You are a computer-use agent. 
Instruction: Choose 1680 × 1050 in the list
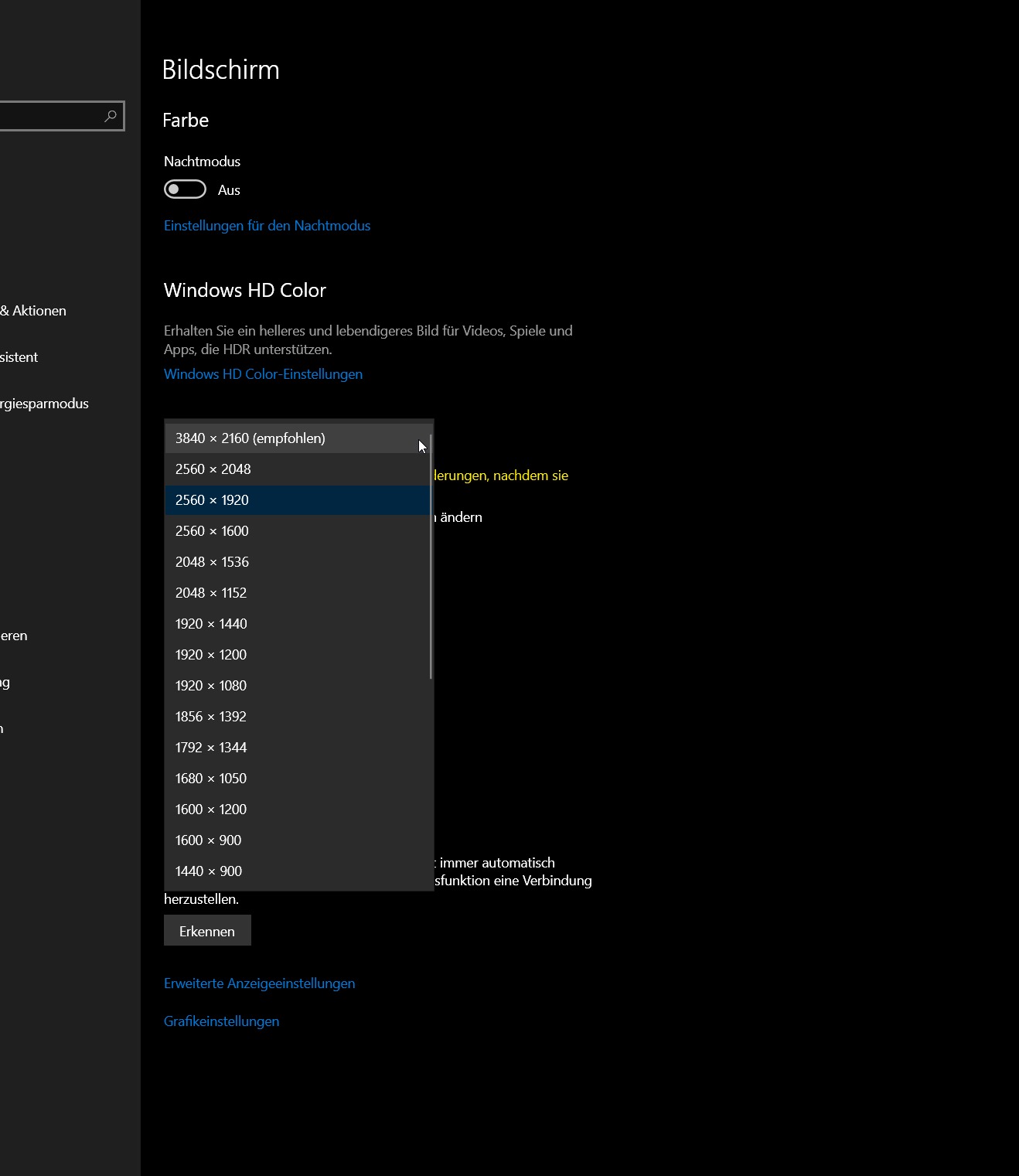(211, 779)
